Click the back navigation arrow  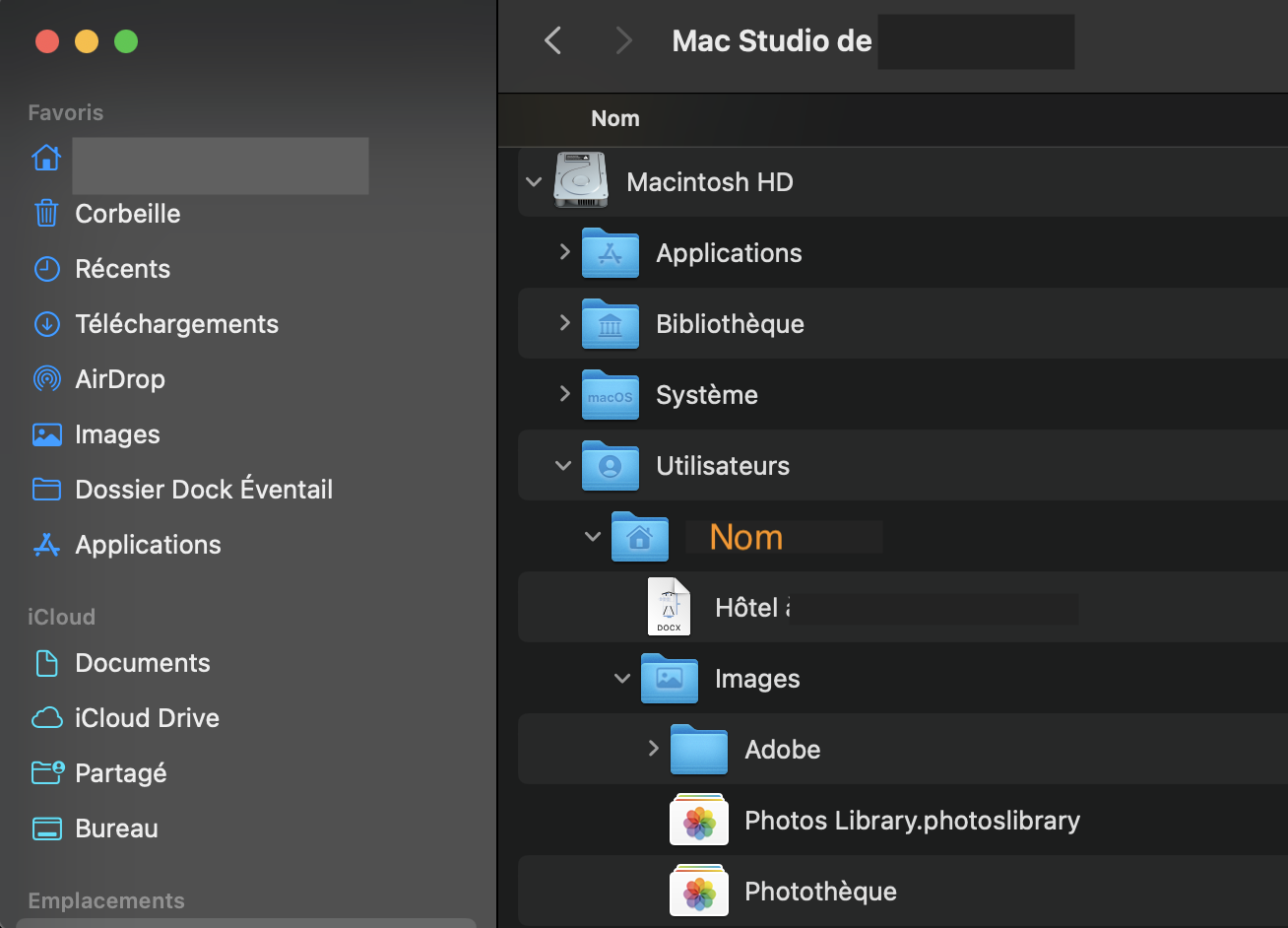tap(553, 40)
